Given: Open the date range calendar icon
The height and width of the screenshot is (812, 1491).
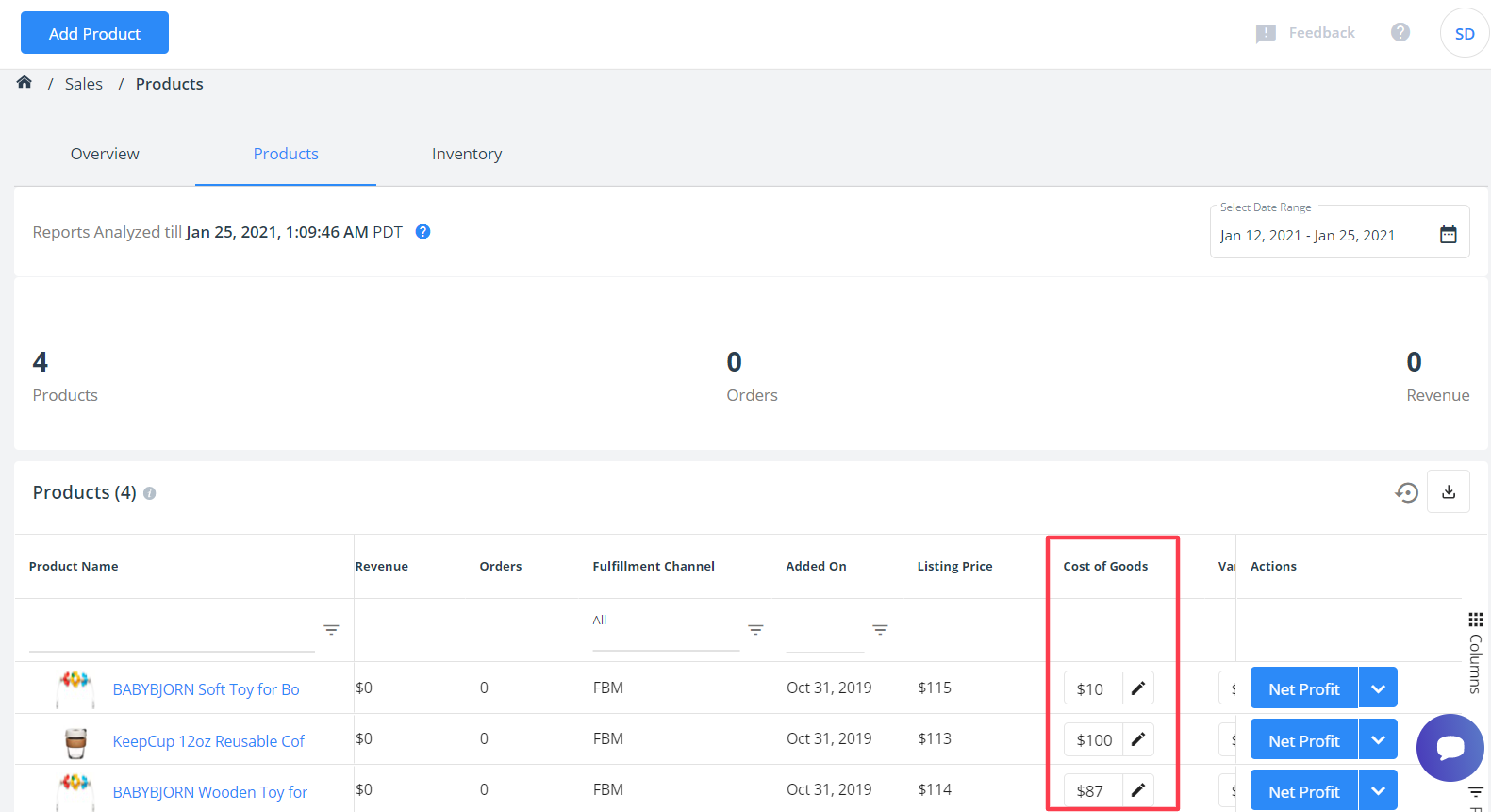Looking at the screenshot, I should 1449,235.
